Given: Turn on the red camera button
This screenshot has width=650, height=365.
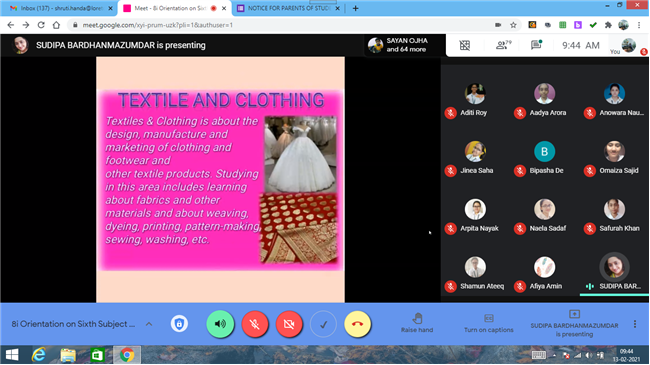Looking at the screenshot, I should 289,324.
